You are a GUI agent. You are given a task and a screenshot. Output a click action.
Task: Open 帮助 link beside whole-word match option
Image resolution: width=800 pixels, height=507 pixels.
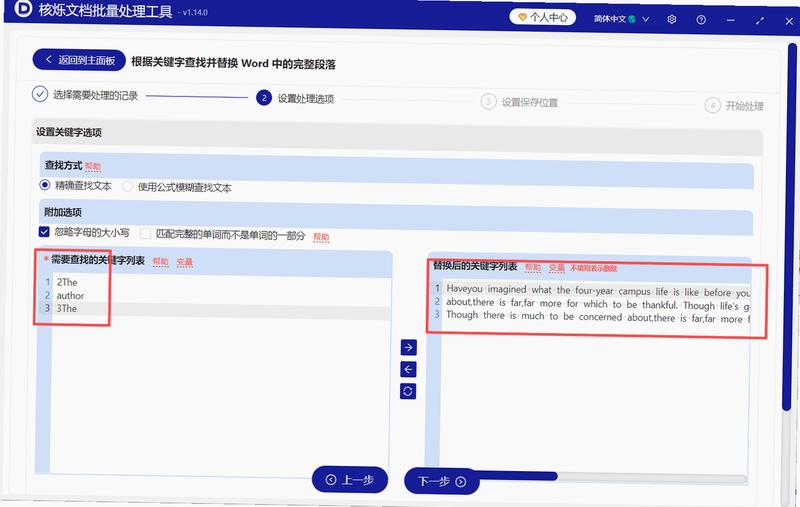321,237
